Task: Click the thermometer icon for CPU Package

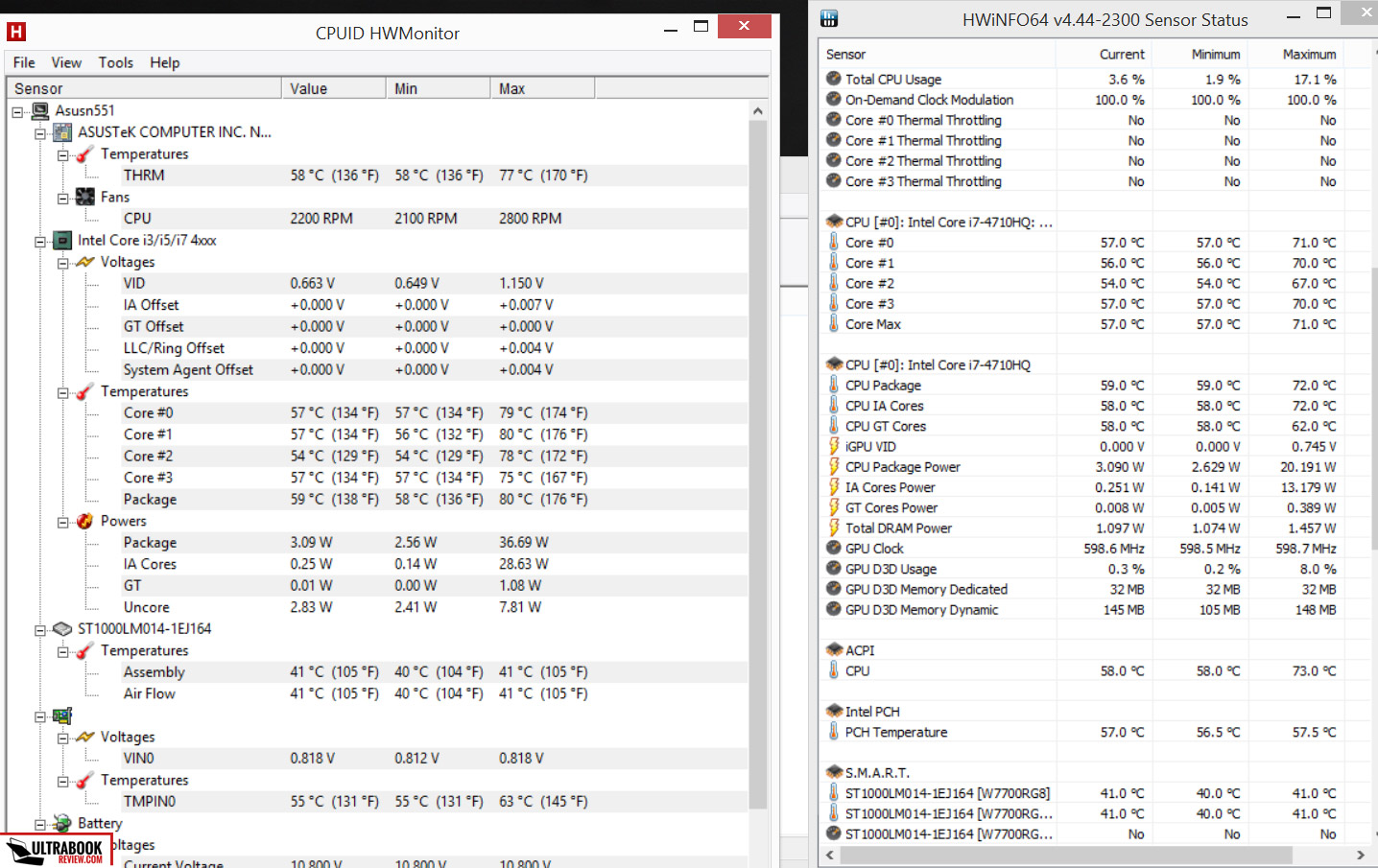Action: click(x=834, y=385)
